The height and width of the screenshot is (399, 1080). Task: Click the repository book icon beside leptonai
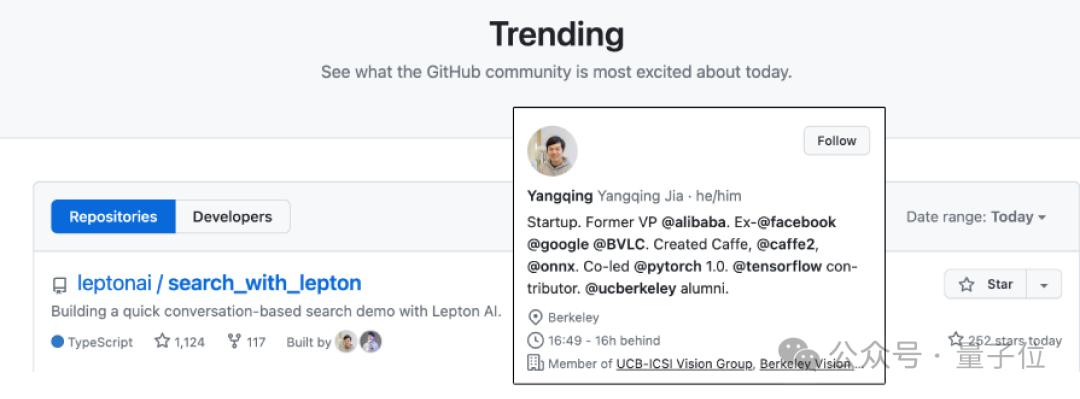tap(60, 285)
